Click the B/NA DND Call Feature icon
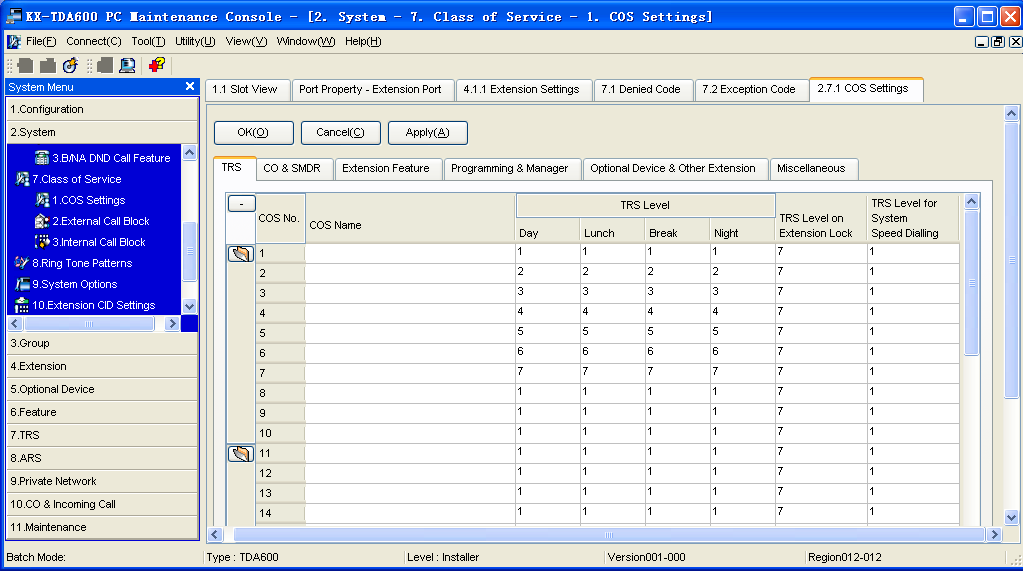Viewport: 1023px width, 571px height. [42, 158]
